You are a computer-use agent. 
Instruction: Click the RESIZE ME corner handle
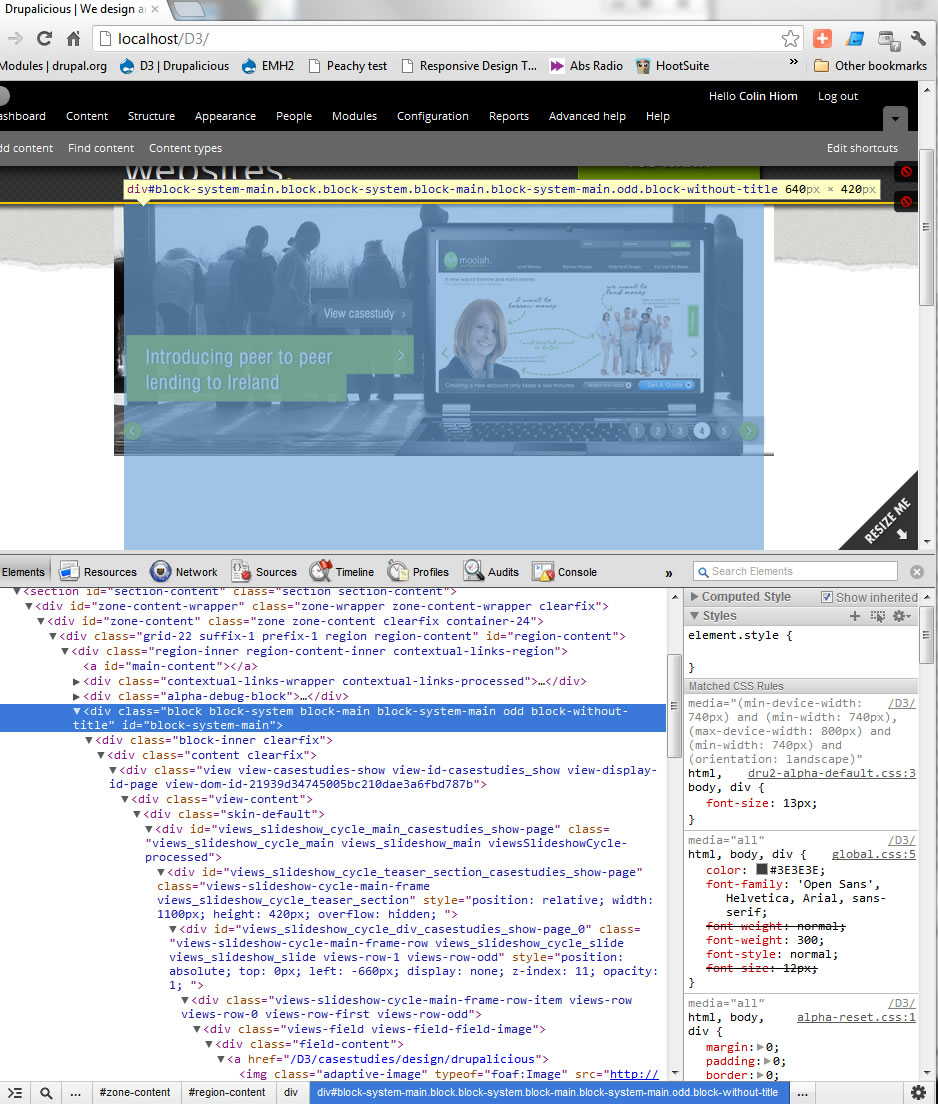889,520
